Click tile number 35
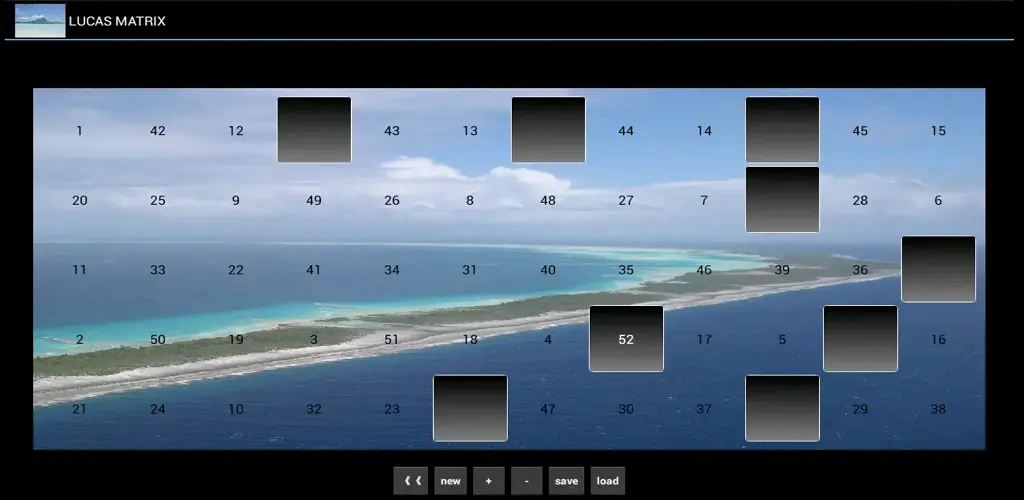 pos(626,270)
